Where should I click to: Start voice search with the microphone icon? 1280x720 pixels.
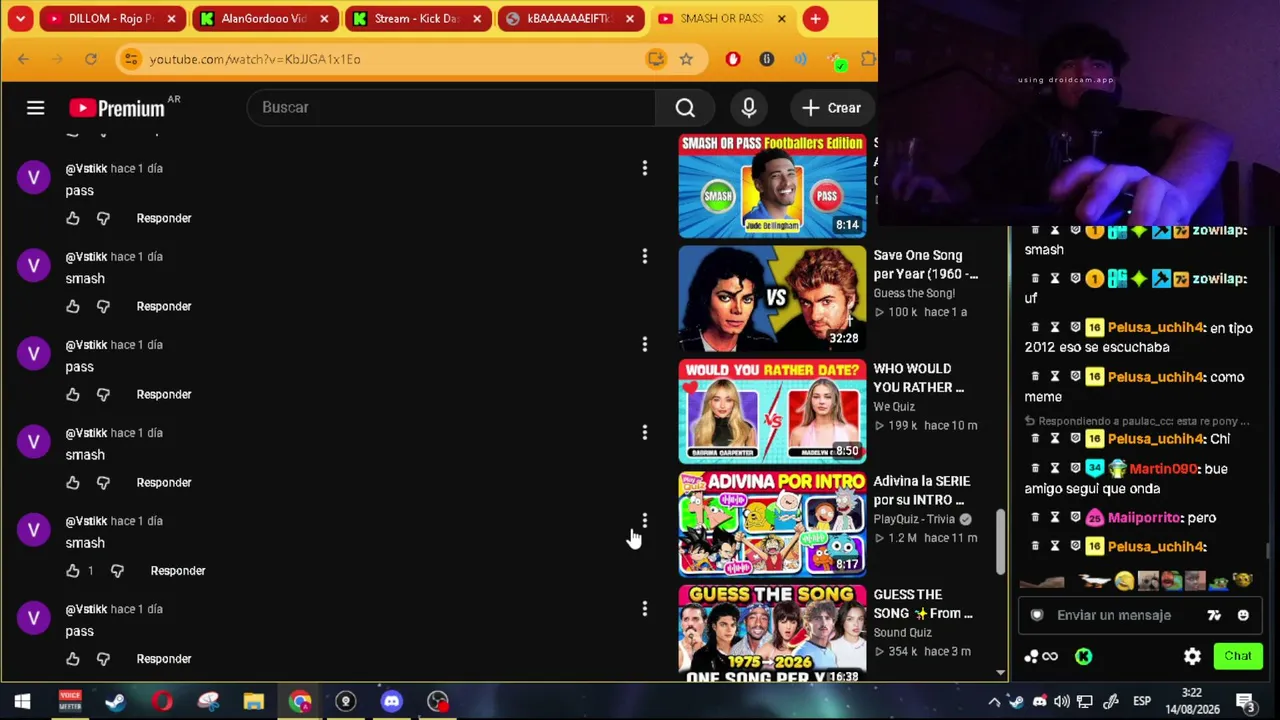pos(749,108)
